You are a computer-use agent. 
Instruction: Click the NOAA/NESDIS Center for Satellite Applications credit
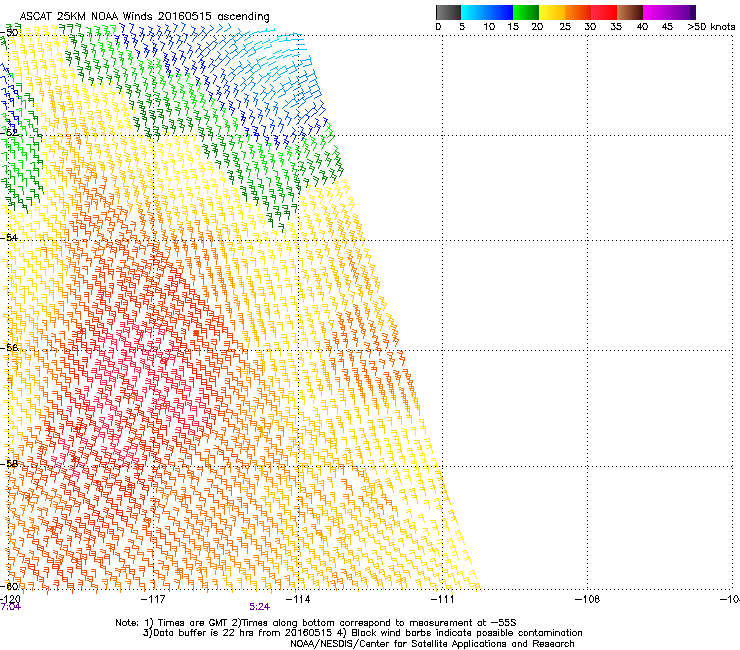tap(432, 644)
